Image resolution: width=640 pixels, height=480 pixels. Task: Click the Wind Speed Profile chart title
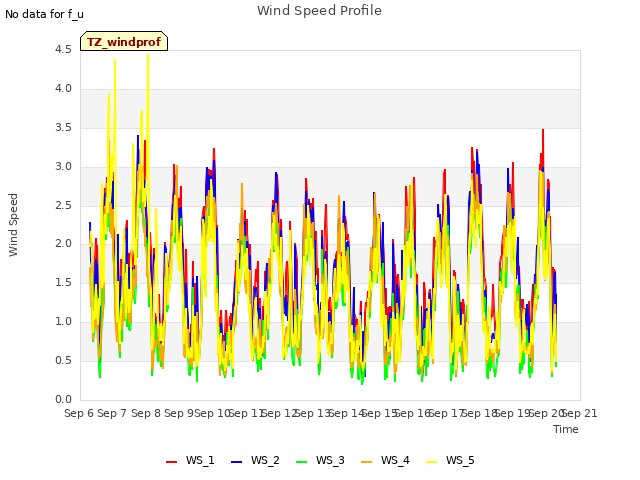(x=319, y=11)
